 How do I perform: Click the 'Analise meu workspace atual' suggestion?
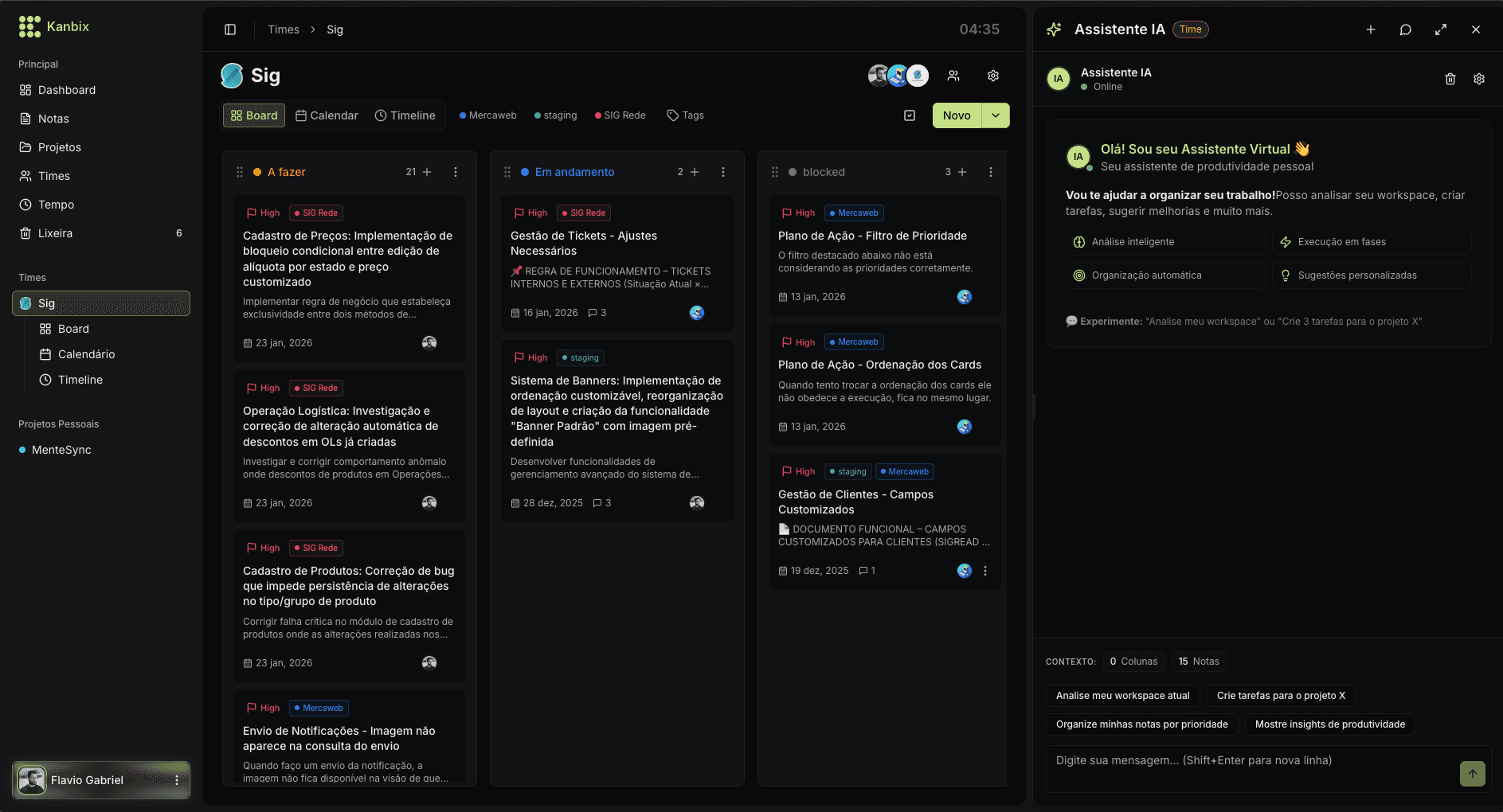(x=1122, y=696)
